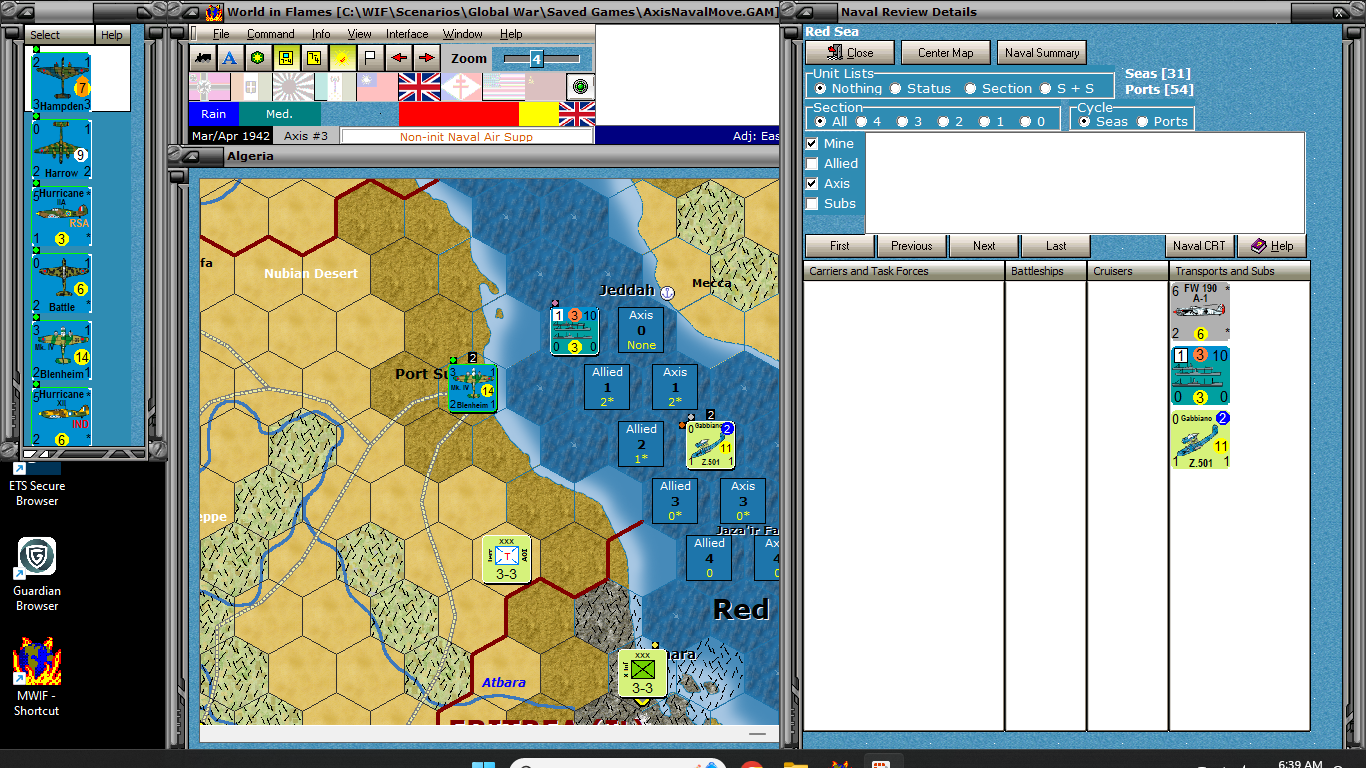This screenshot has height=768, width=1366.
Task: Select the Harrow aircraft unit in the list
Action: click(x=62, y=149)
